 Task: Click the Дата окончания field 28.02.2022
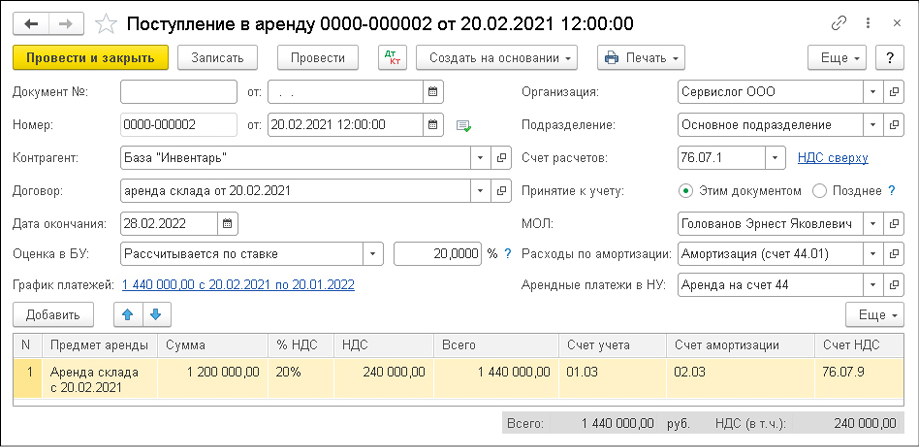169,223
